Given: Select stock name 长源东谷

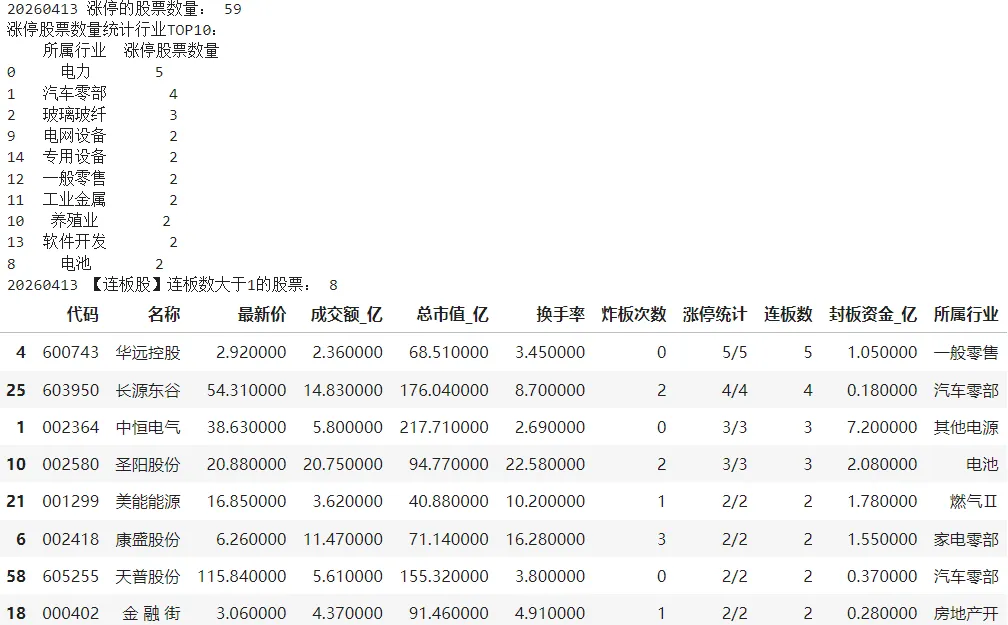Looking at the screenshot, I should pos(148,390).
